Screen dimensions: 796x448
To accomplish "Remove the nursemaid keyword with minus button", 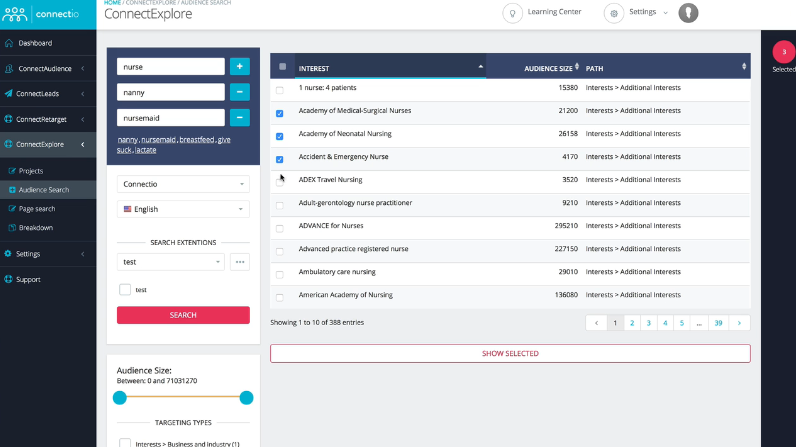I will (x=240, y=117).
